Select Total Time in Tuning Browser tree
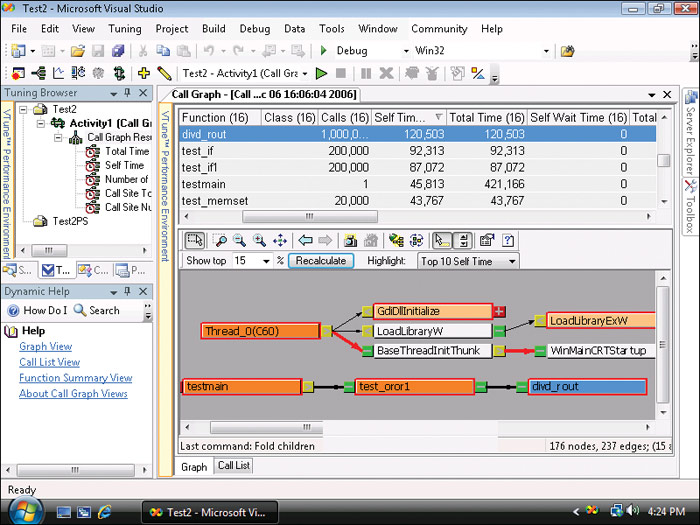700x525 pixels. (x=127, y=151)
